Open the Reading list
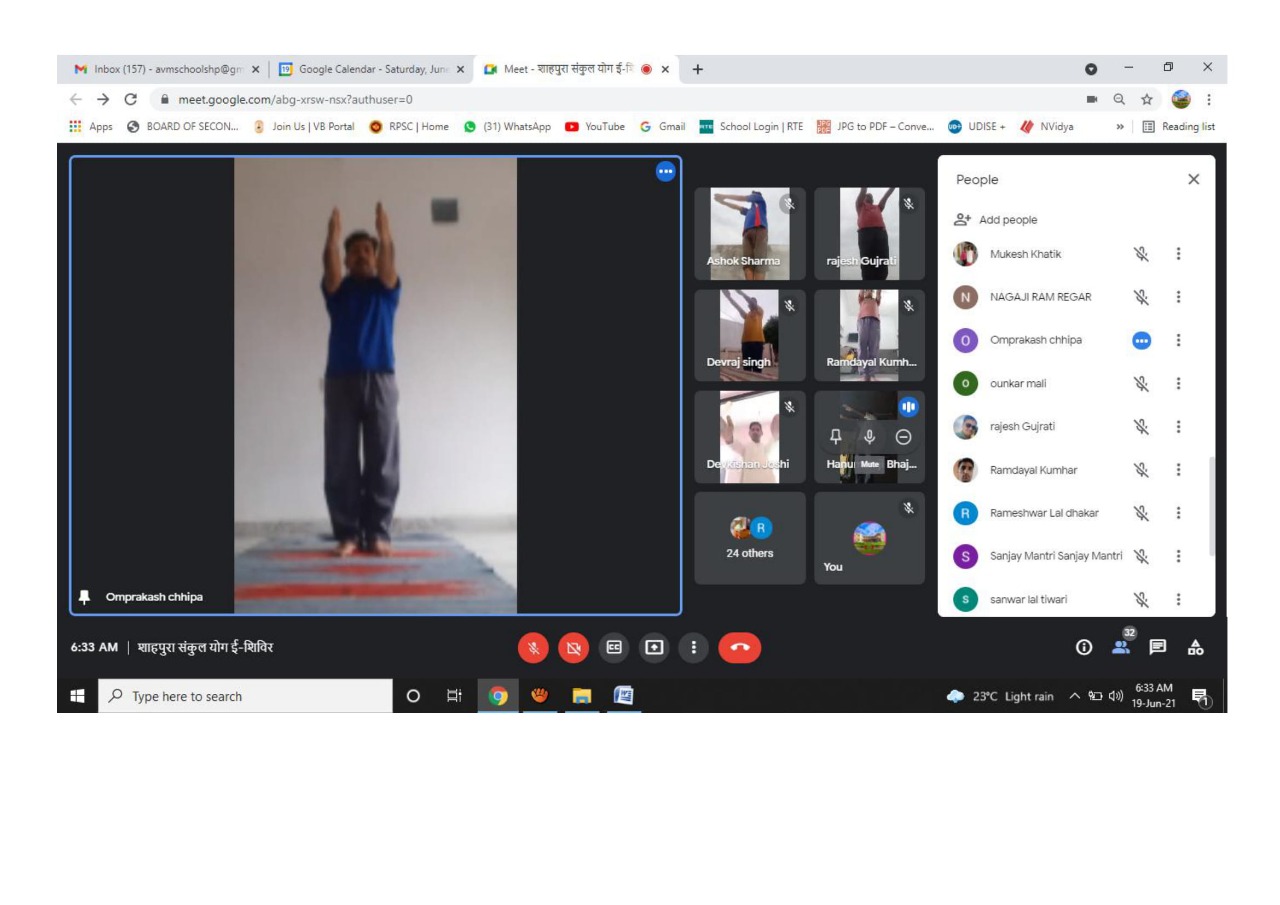1280x905 pixels. 1178,127
